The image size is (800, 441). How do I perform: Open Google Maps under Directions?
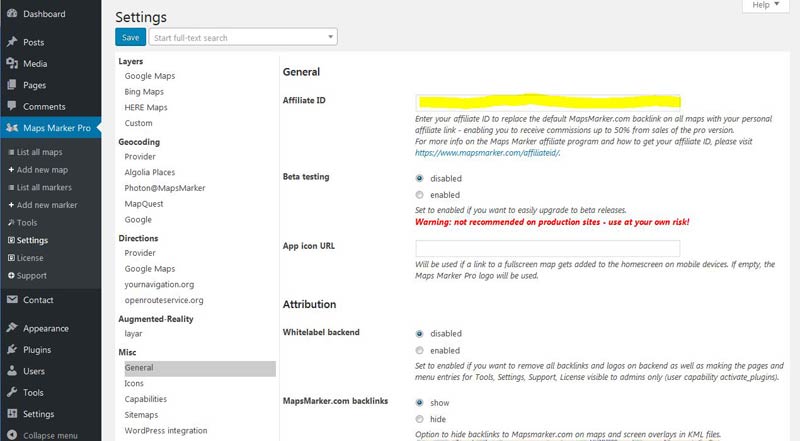(149, 268)
